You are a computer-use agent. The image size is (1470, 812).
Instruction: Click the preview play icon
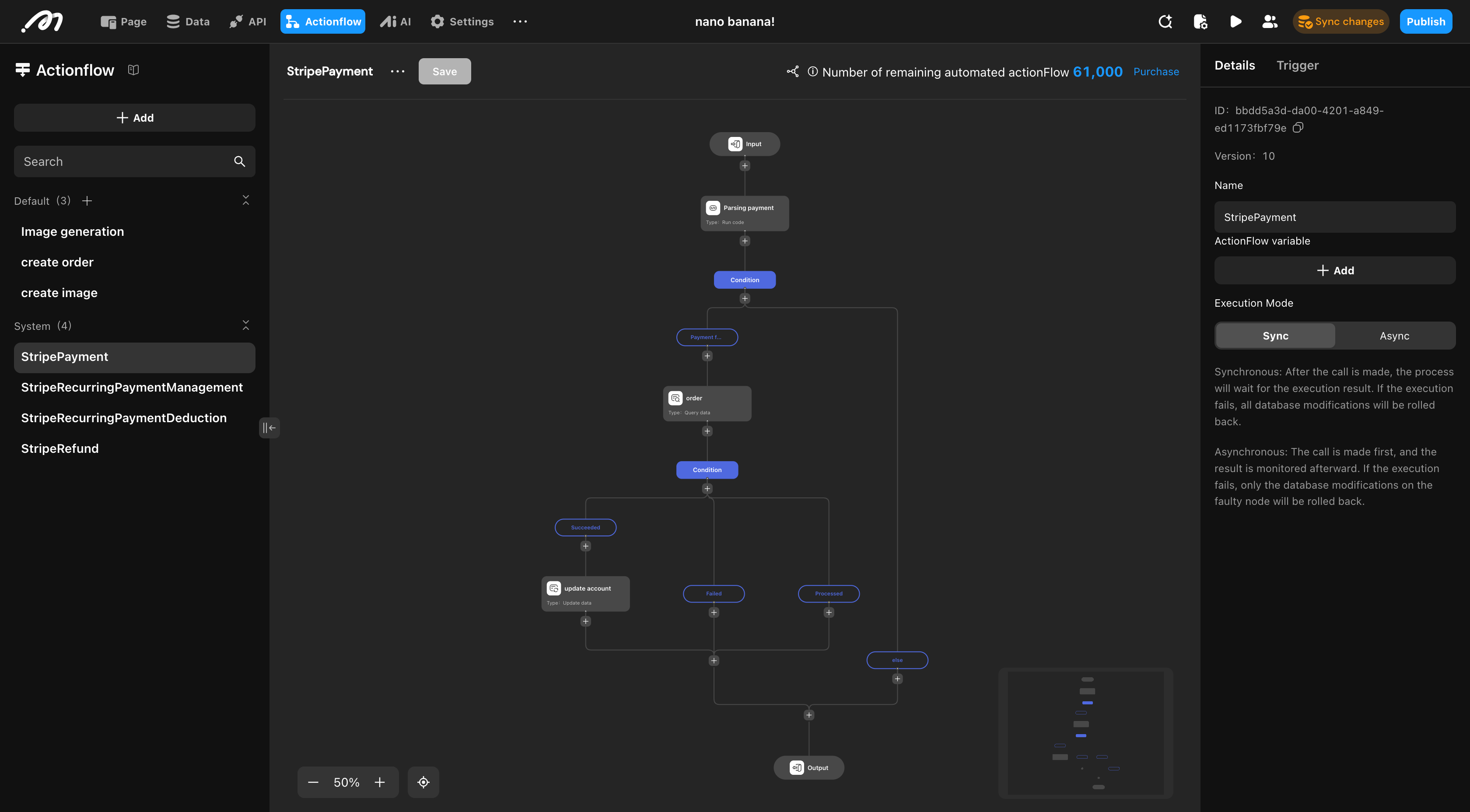1235,22
